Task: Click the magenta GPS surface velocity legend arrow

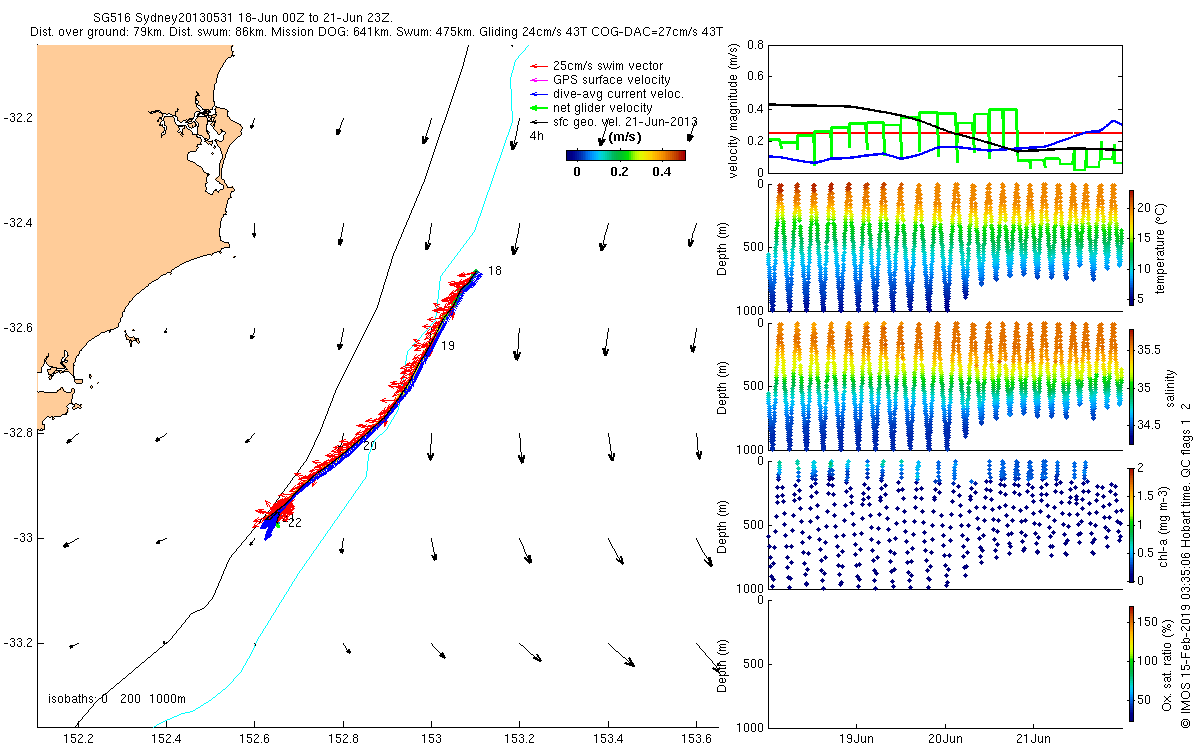Action: point(538,80)
